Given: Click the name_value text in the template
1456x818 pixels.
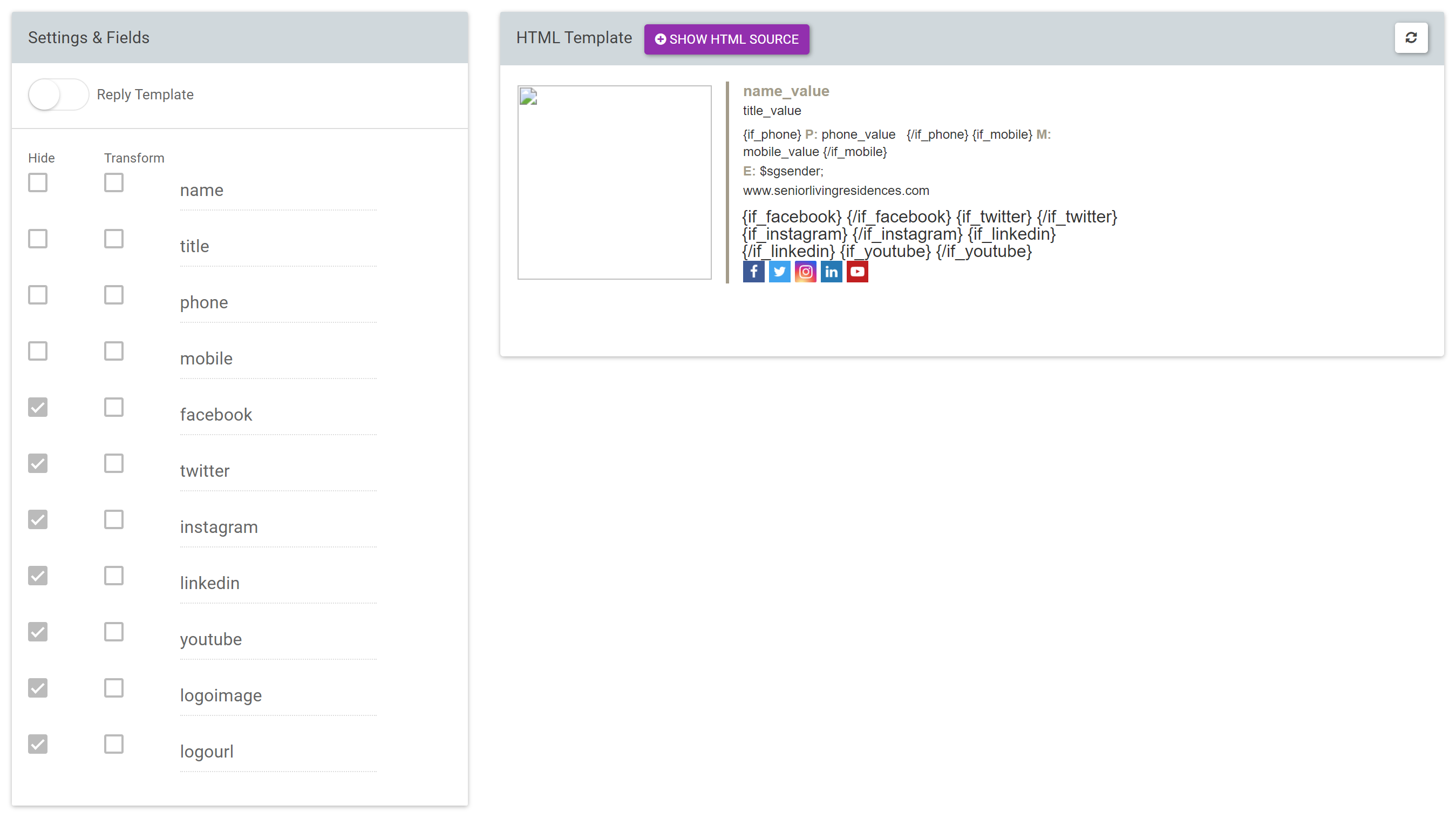Looking at the screenshot, I should (x=786, y=91).
